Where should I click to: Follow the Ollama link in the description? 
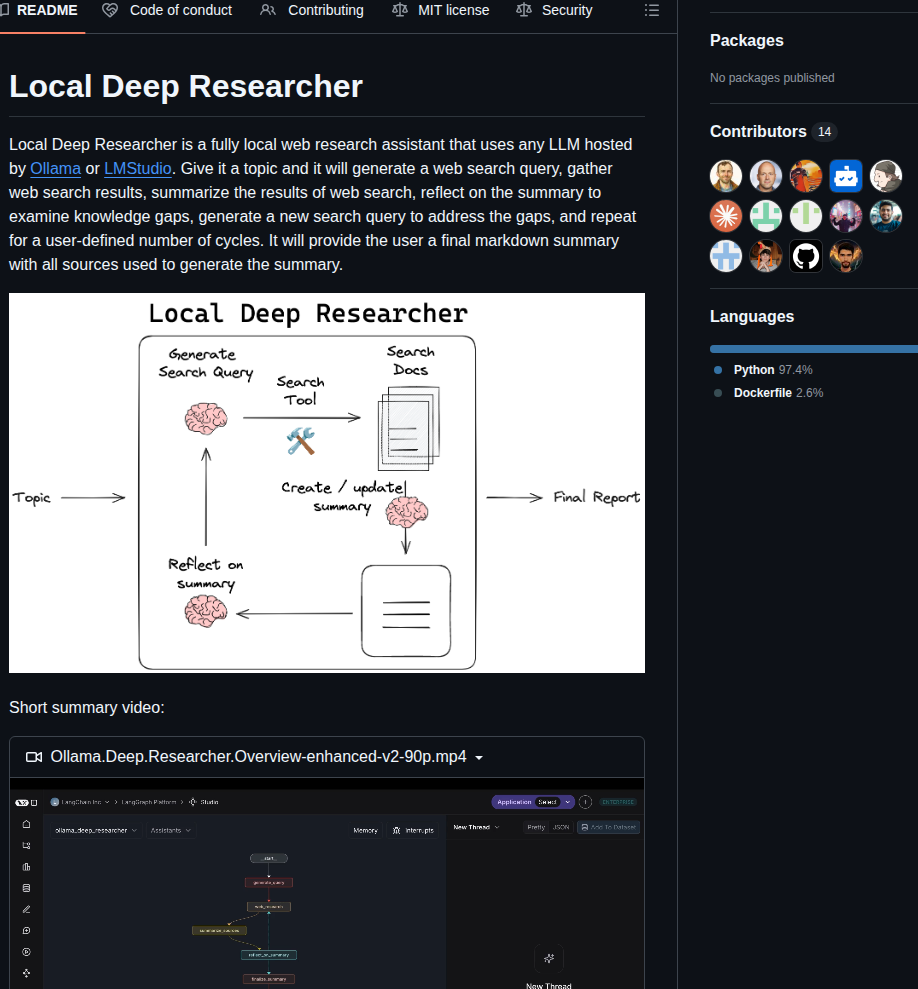pos(56,168)
